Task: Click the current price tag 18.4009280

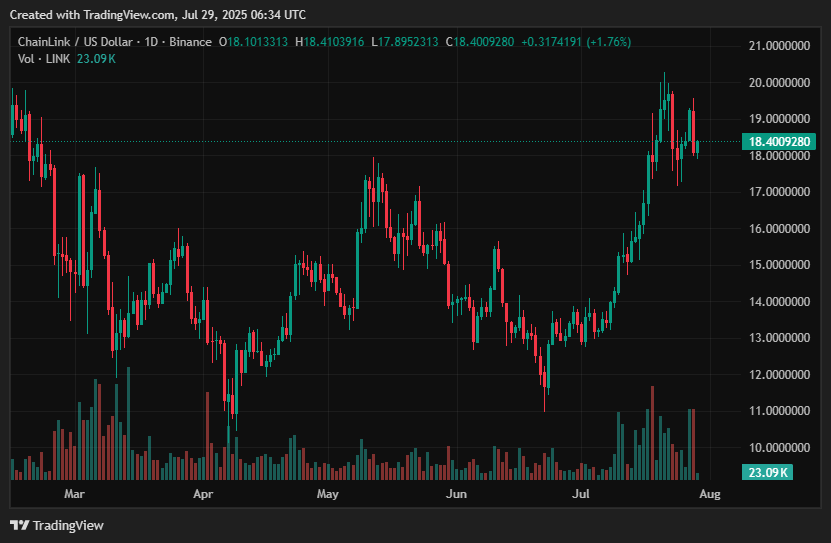Action: click(778, 142)
